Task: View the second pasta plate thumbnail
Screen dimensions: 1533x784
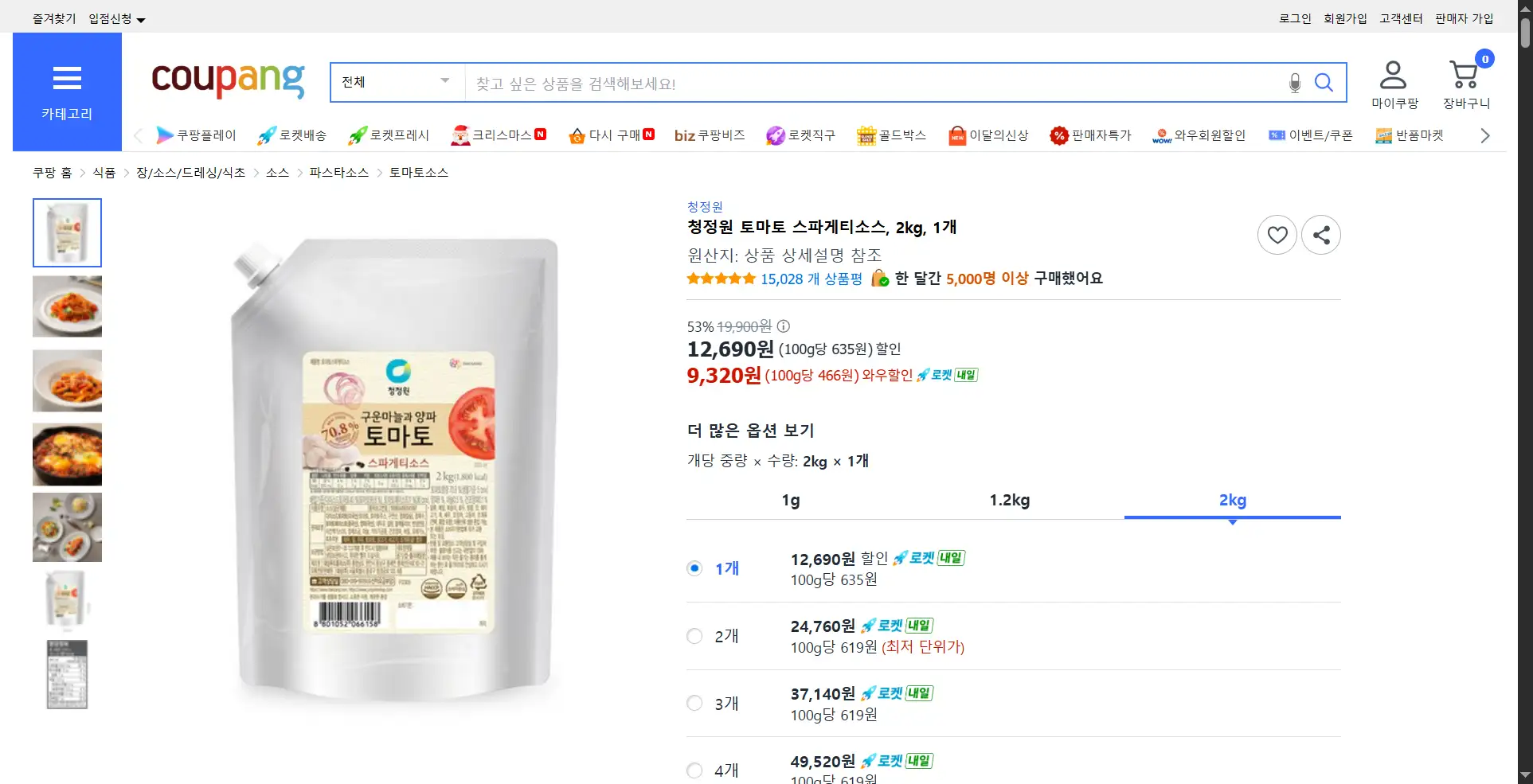Action: pos(67,380)
